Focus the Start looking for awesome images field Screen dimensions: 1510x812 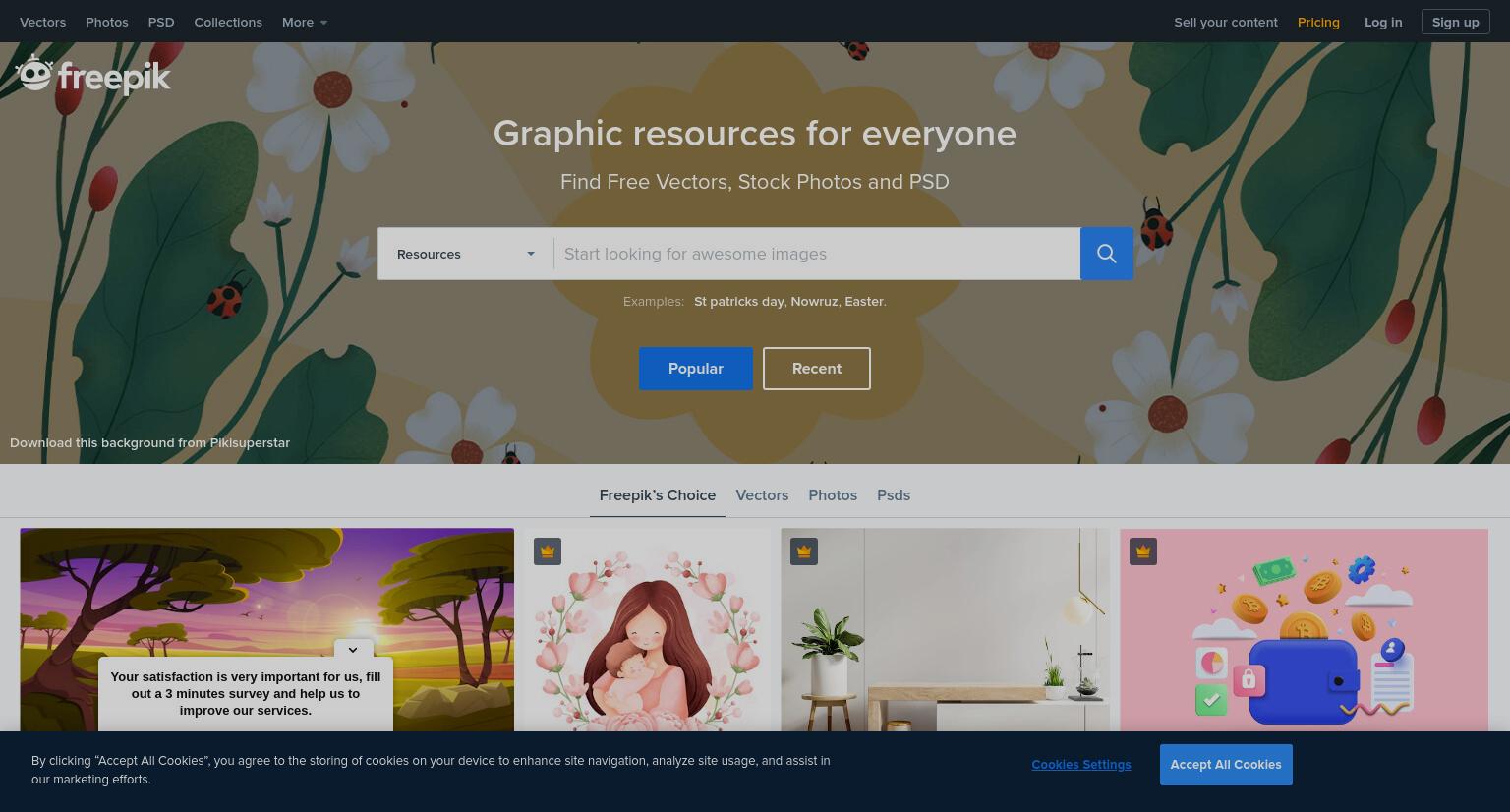tap(817, 254)
